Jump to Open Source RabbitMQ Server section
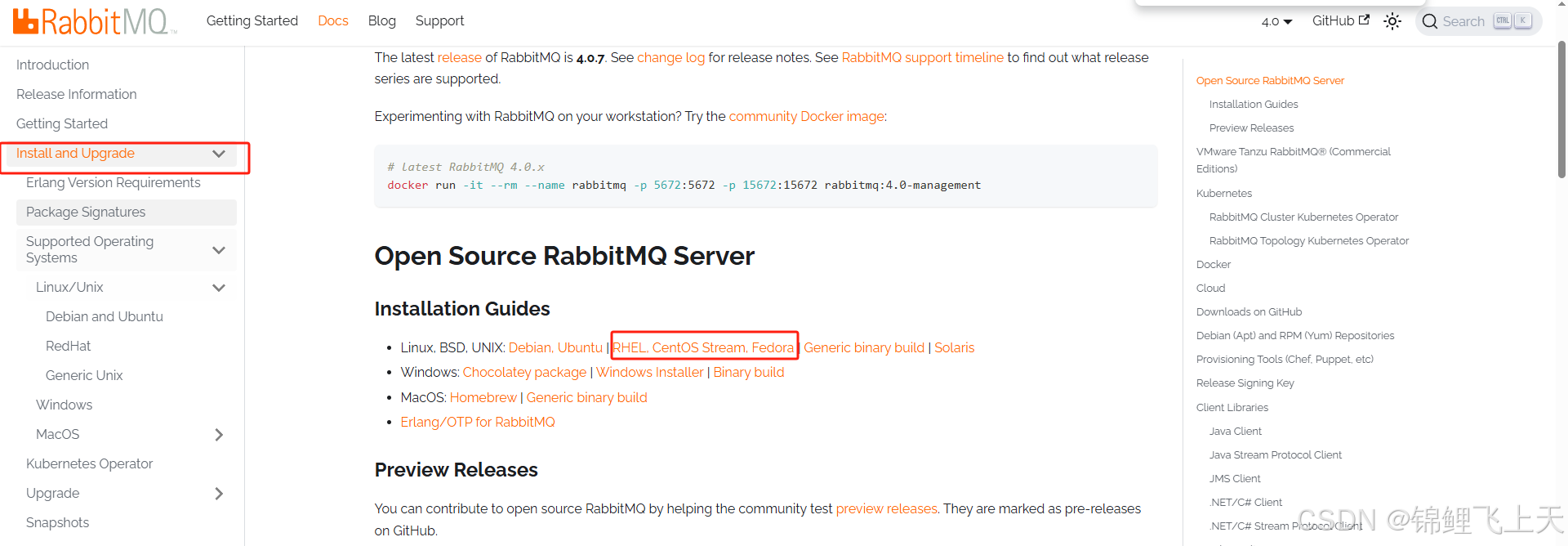The height and width of the screenshot is (546, 1568). (x=1270, y=80)
